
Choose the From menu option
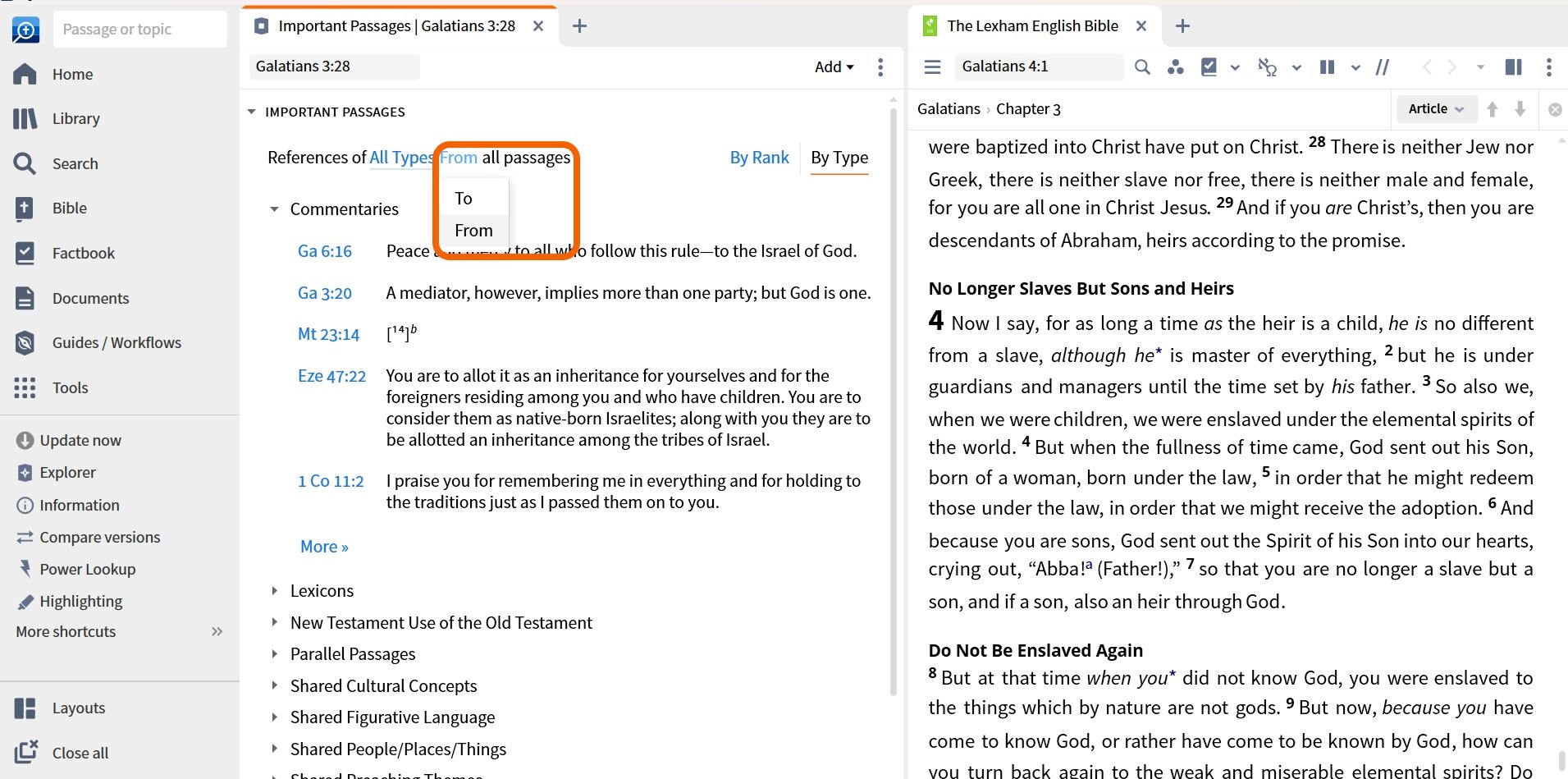coord(475,230)
